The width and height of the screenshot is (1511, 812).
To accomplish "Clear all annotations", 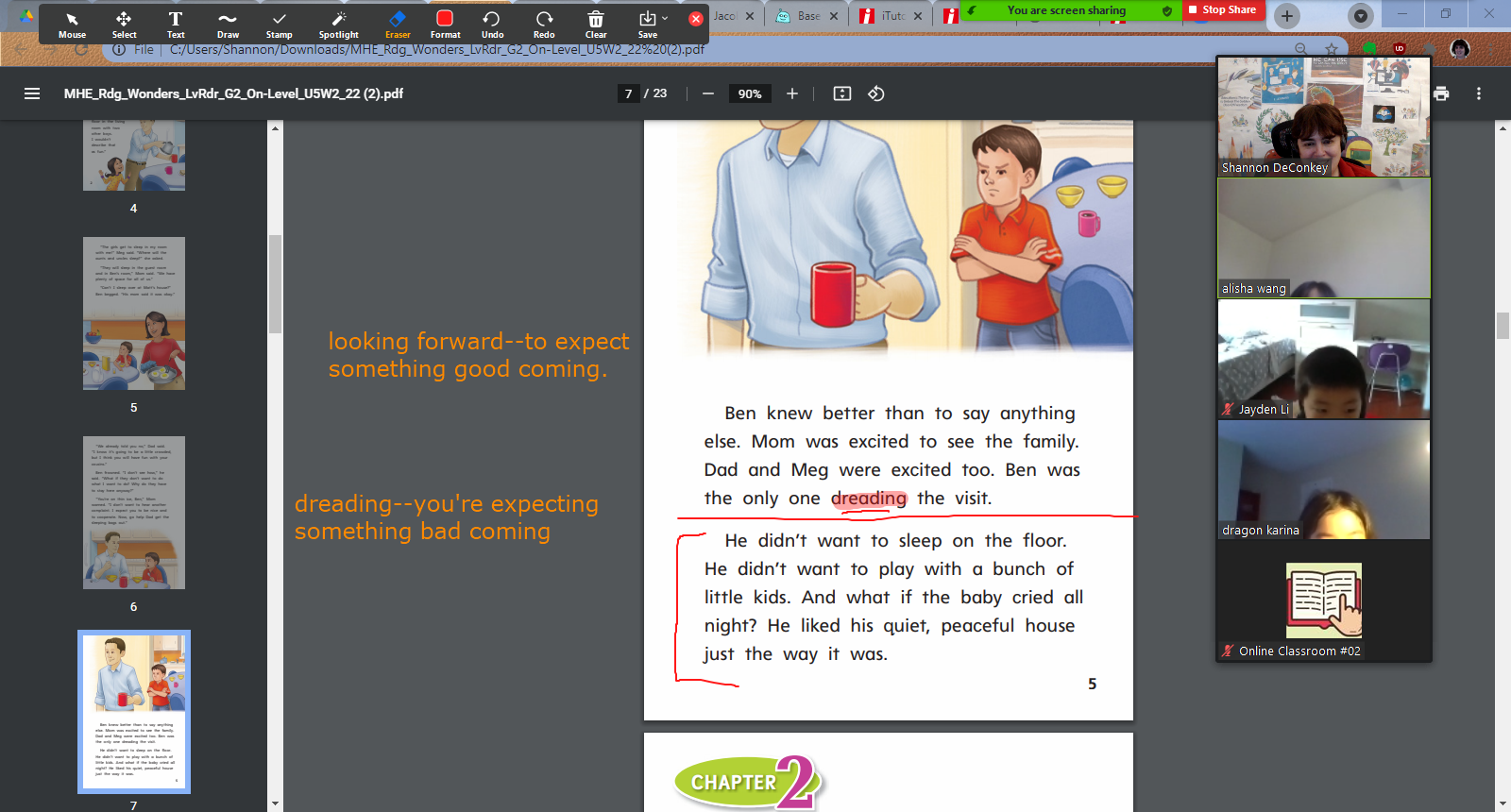I will click(596, 25).
